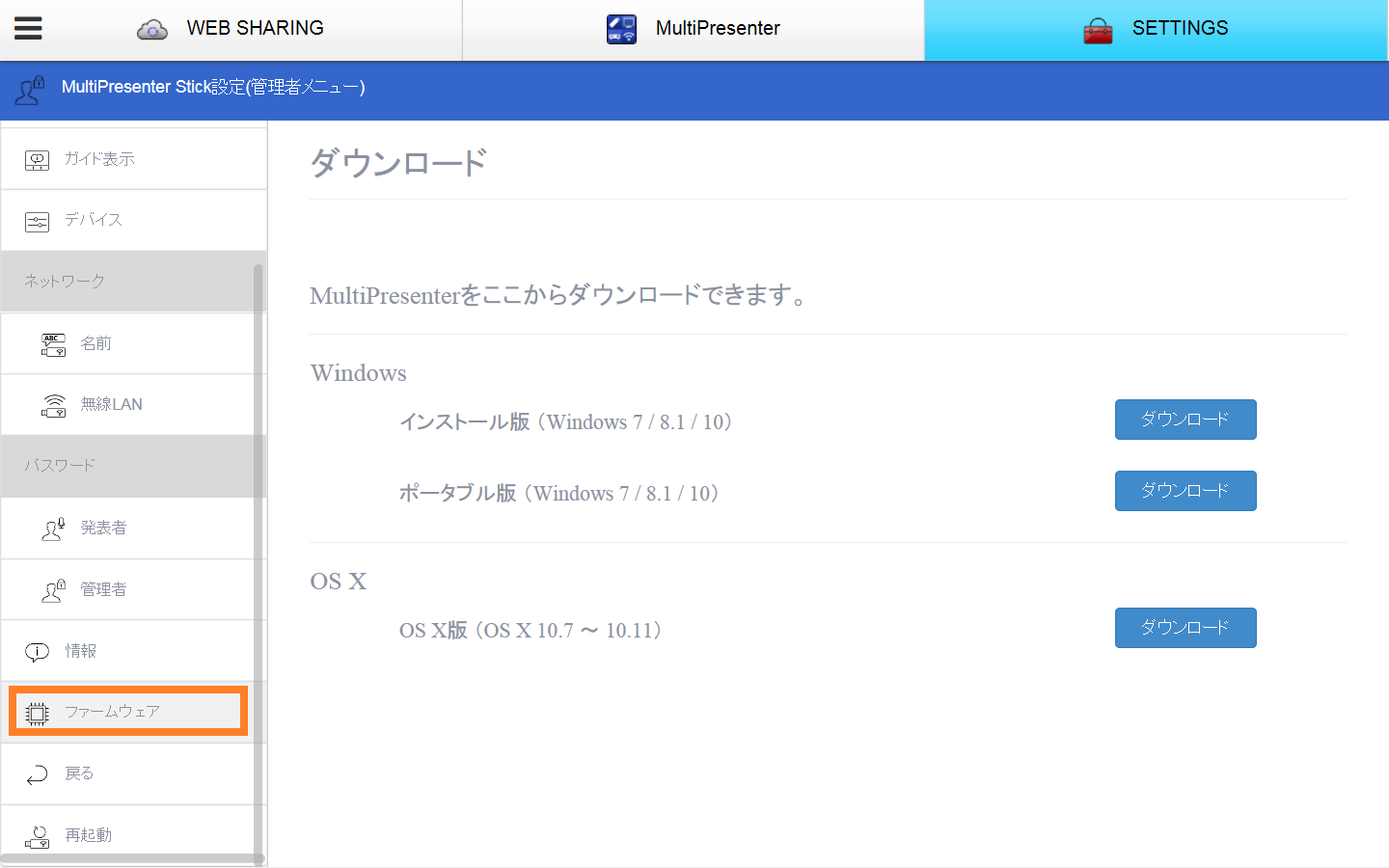Click the 再起動 restart icon
Viewport: 1389px width, 868px height.
click(37, 836)
